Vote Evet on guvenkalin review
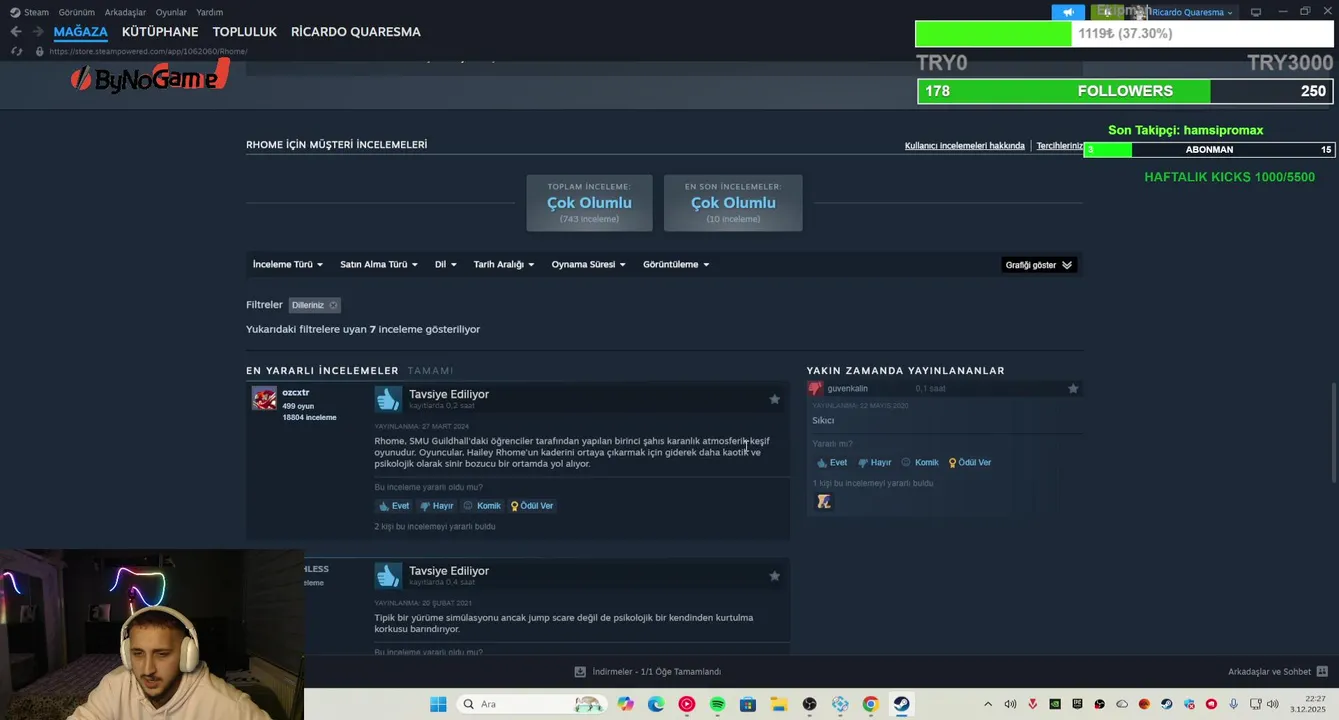The image size is (1339, 720). 832,463
